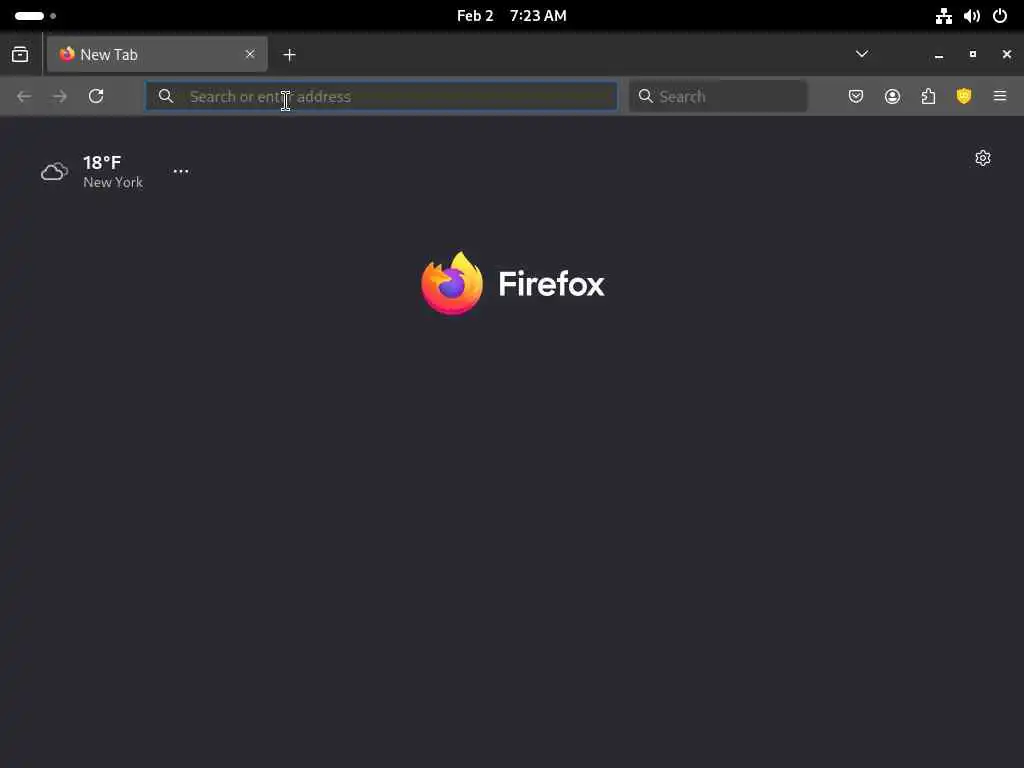Close the Firefox window

coord(1006,54)
